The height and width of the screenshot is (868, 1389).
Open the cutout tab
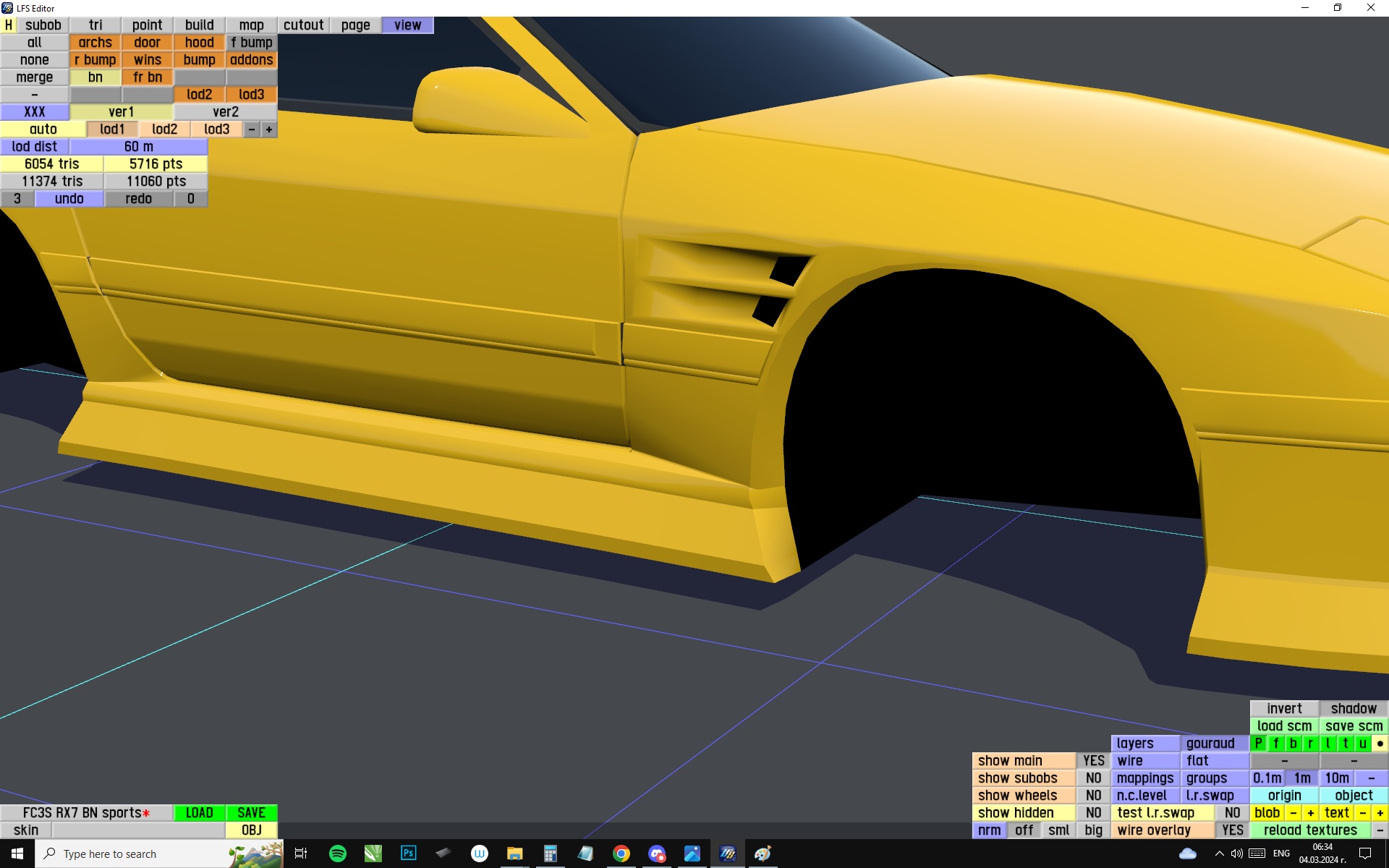tap(303, 25)
